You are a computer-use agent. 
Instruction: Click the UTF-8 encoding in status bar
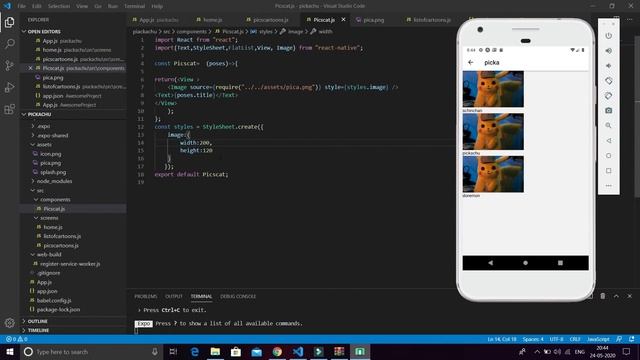coord(556,339)
